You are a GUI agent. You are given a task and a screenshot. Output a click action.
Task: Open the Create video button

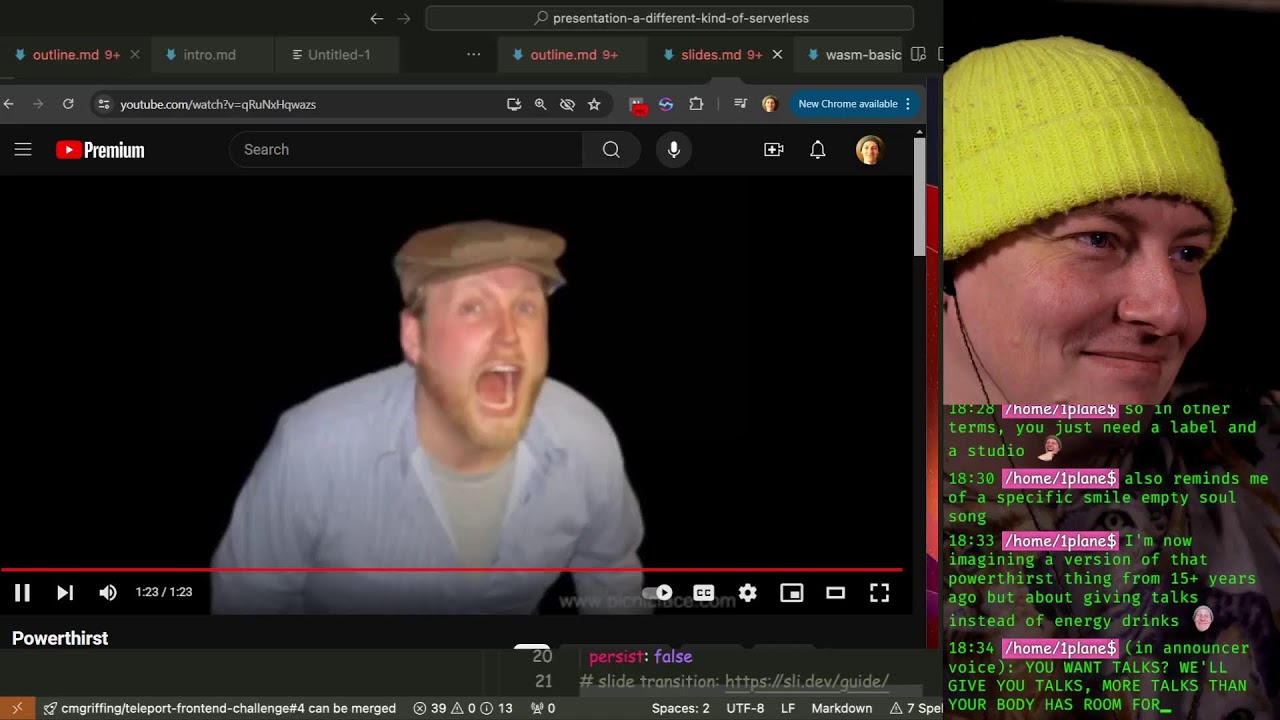tap(774, 150)
